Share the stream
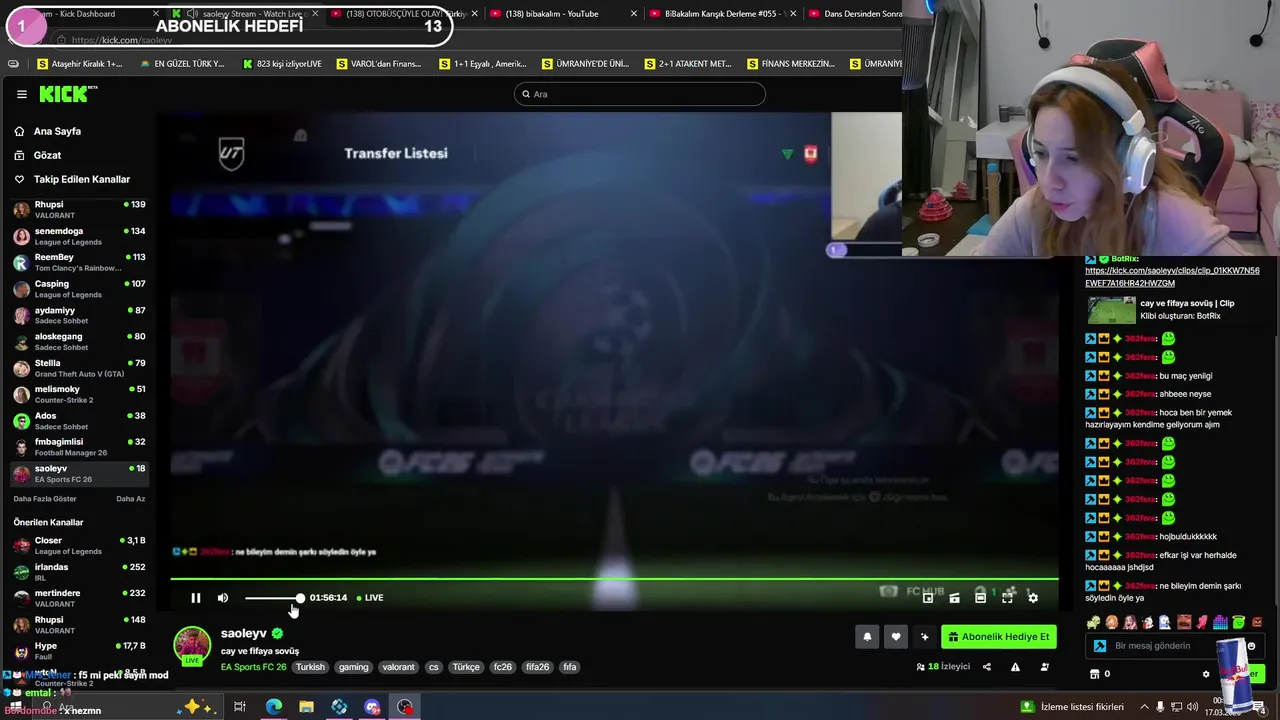The width and height of the screenshot is (1280, 720). point(986,667)
